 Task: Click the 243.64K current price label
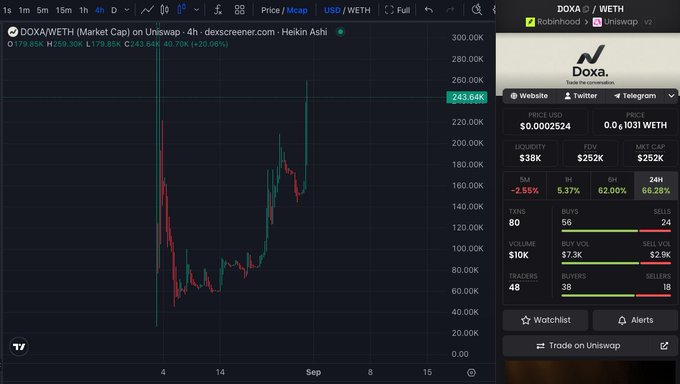(467, 97)
